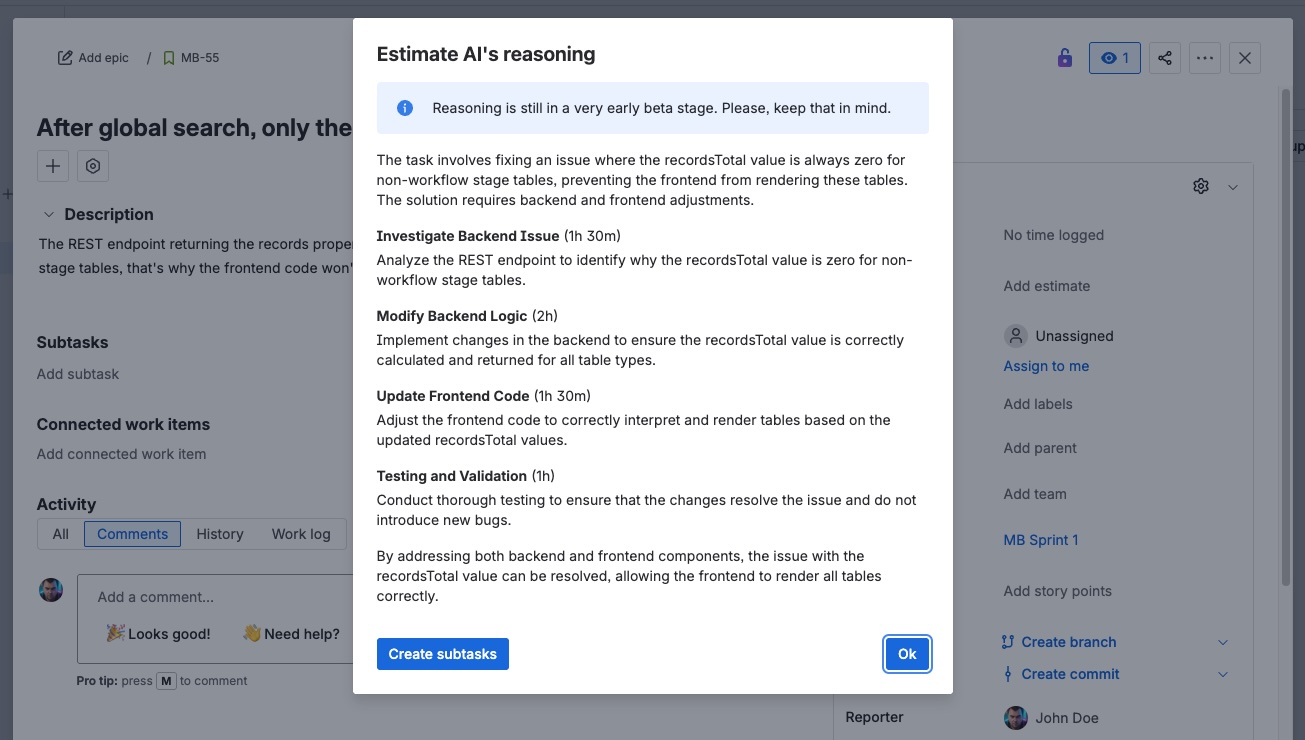This screenshot has width=1305, height=740.
Task: Switch to the History activity tab
Action: tap(220, 534)
